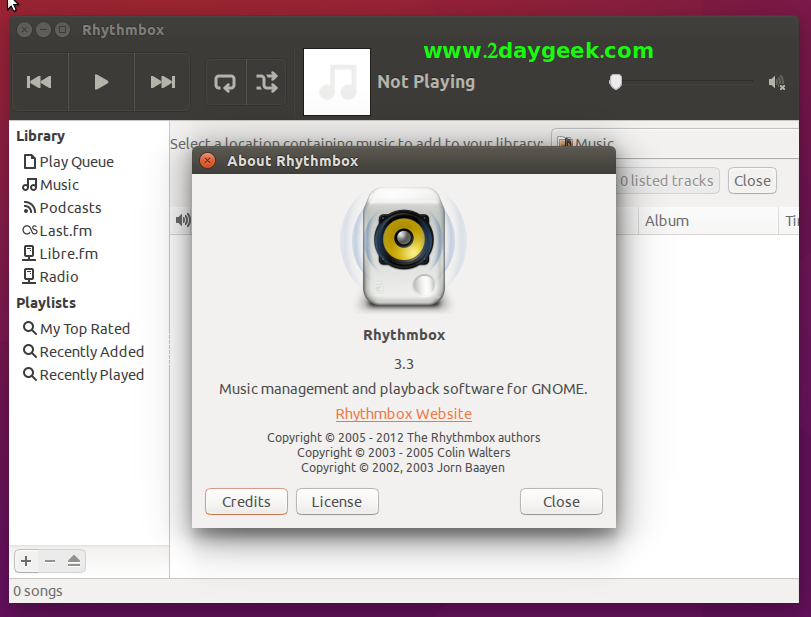
Task: Click the remove playlist minus button
Action: point(50,561)
